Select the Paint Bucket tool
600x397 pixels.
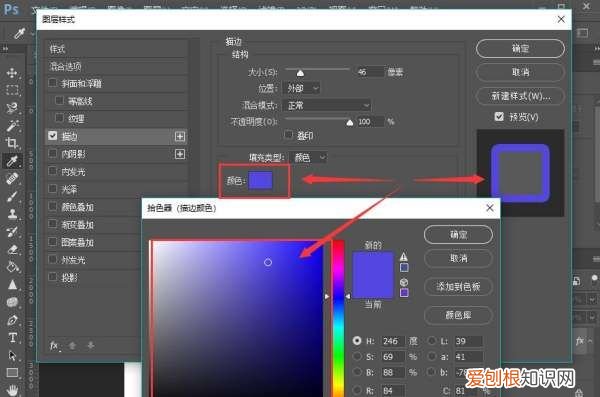pos(12,267)
